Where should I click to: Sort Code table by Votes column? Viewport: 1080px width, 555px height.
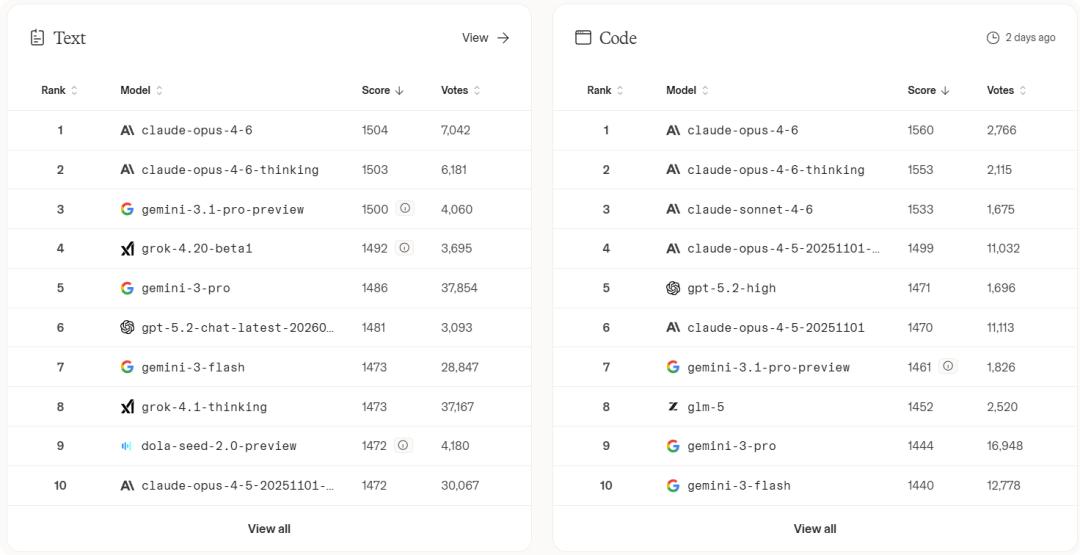[x=1006, y=90]
